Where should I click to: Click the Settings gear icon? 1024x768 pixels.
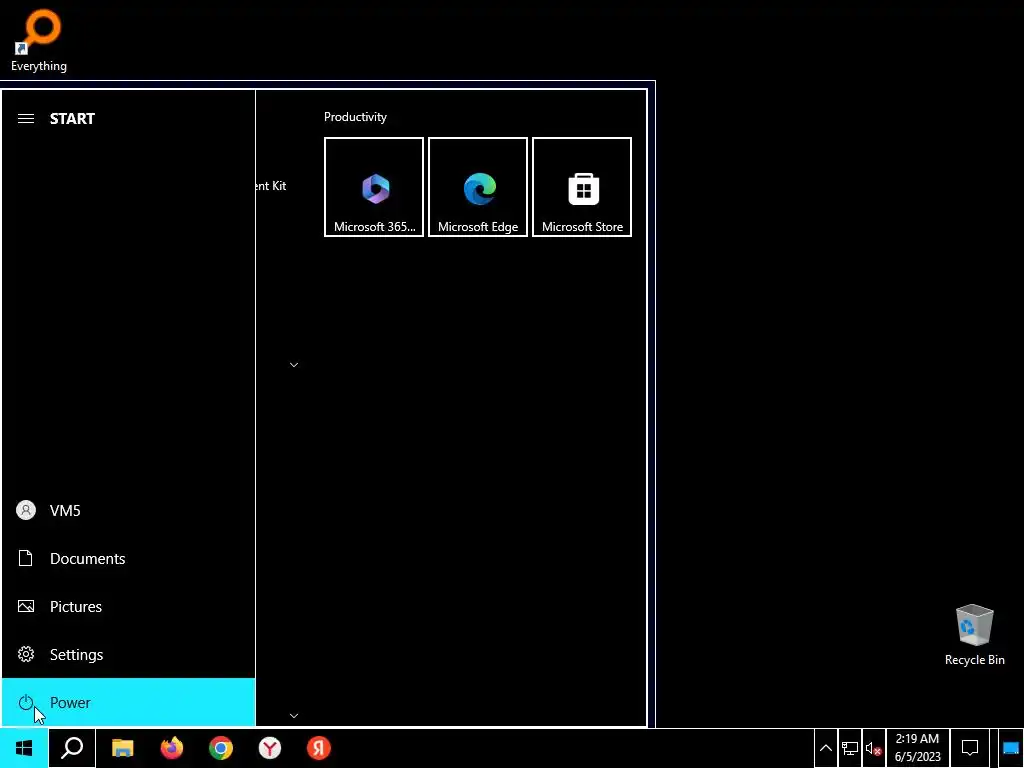25,654
